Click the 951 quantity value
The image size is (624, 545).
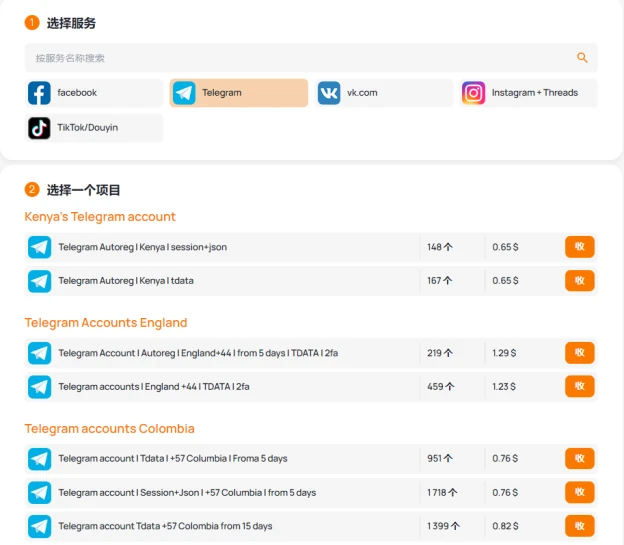tap(440, 459)
